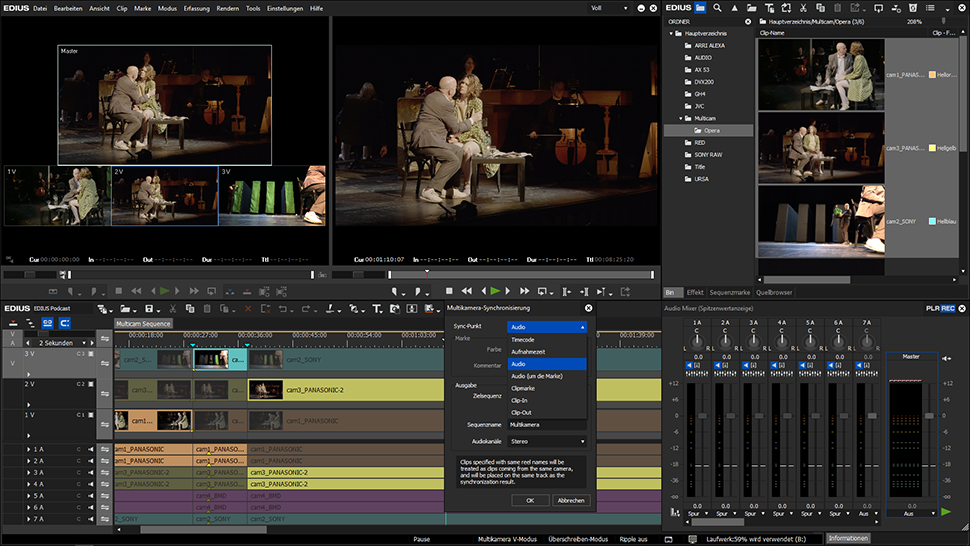Select the Multicam Sequence tab in timeline
The width and height of the screenshot is (970, 546).
(x=143, y=323)
